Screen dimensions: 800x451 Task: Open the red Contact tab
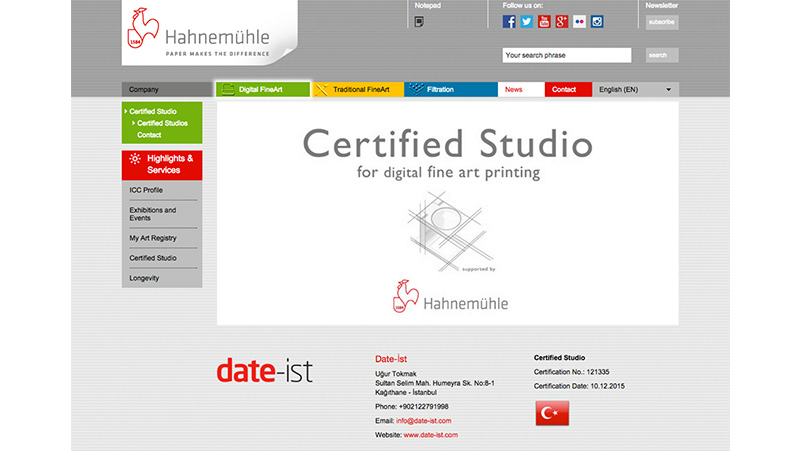568,89
